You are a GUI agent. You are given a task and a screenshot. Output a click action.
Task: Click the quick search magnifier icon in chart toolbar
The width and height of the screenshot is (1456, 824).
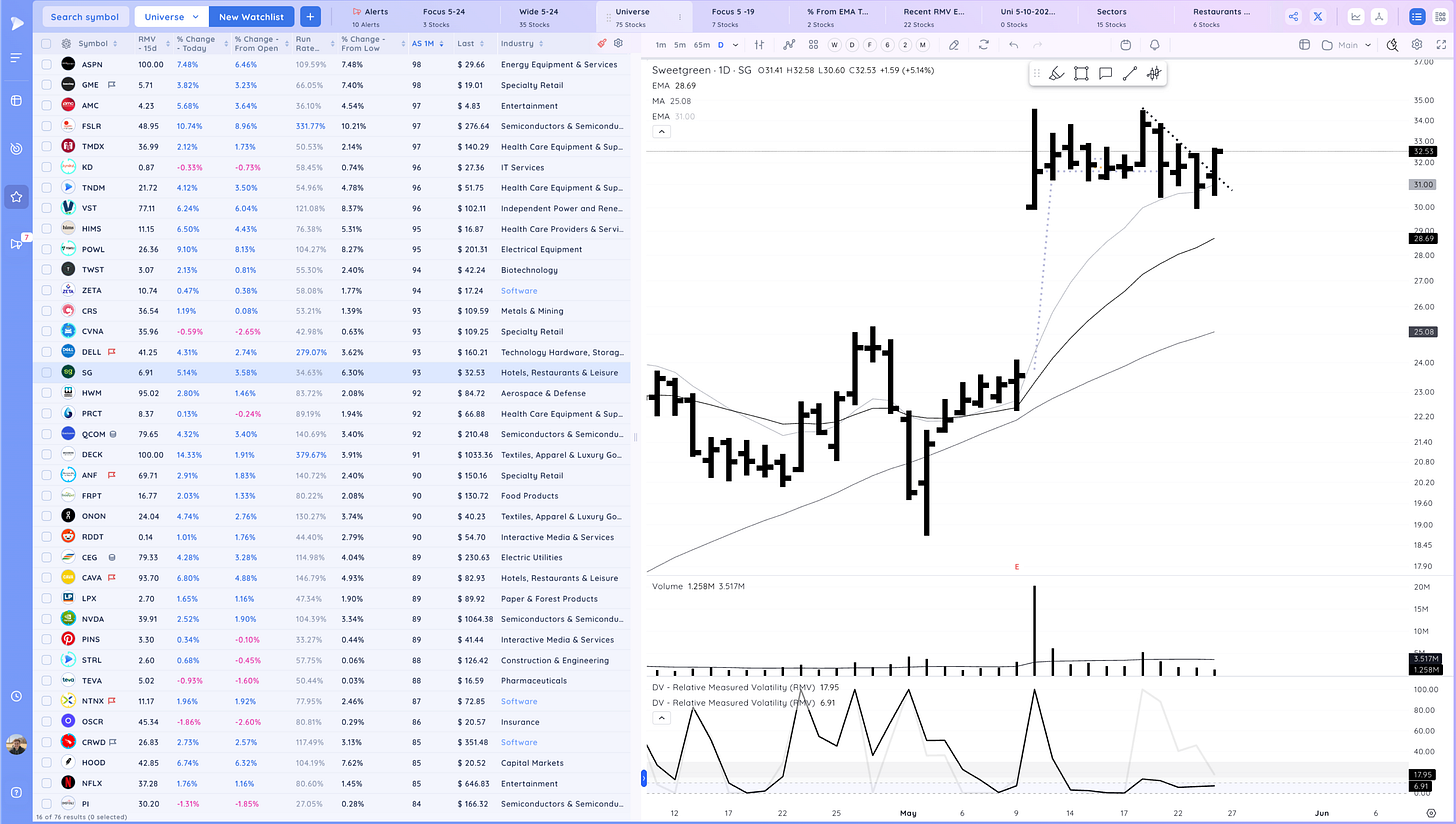pos(1394,44)
